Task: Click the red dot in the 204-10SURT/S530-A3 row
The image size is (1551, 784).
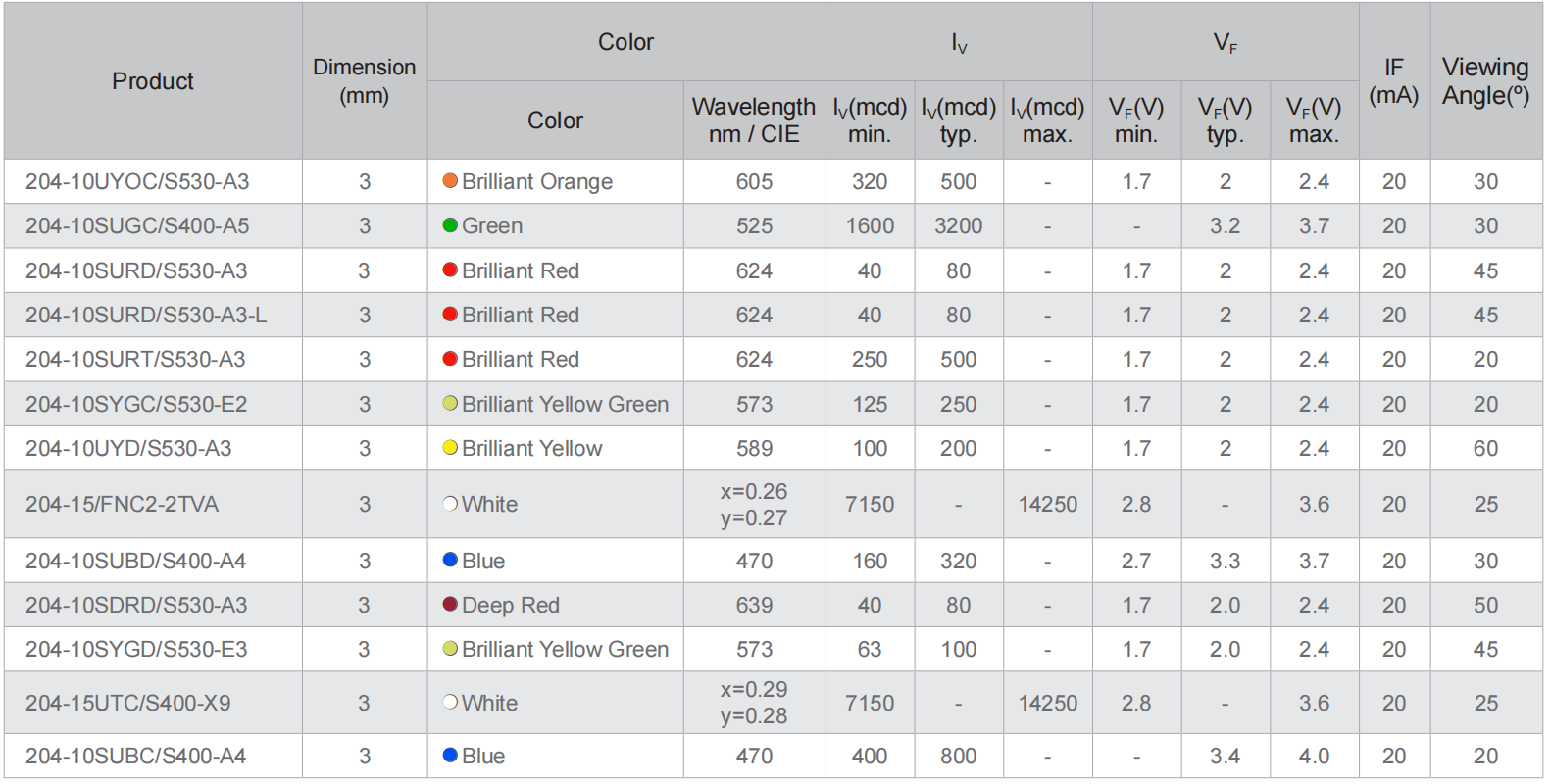Action: pos(450,359)
